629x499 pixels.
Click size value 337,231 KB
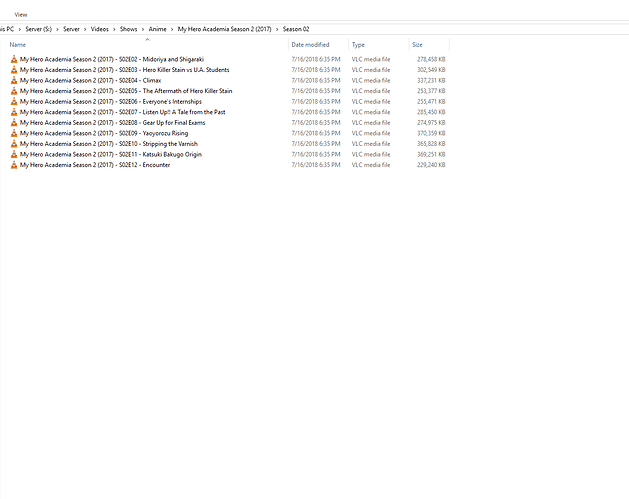(431, 81)
